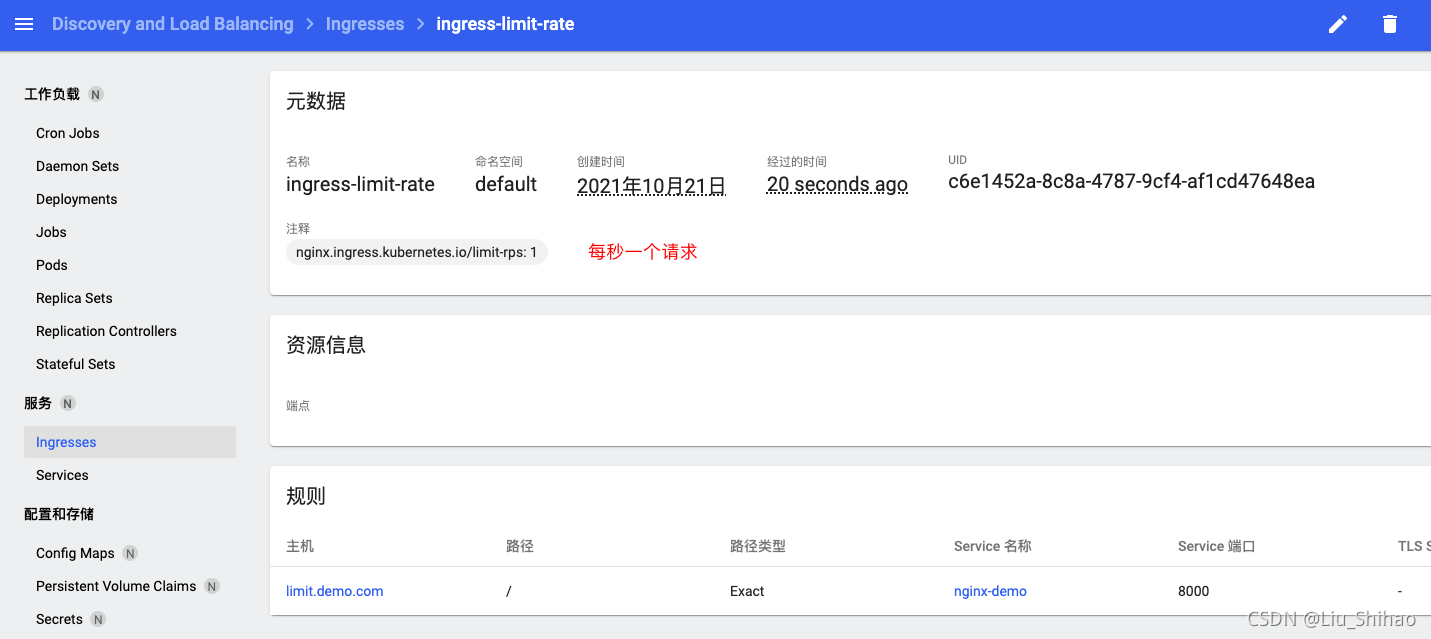Click the pencil edit resource icon

tap(1338, 24)
